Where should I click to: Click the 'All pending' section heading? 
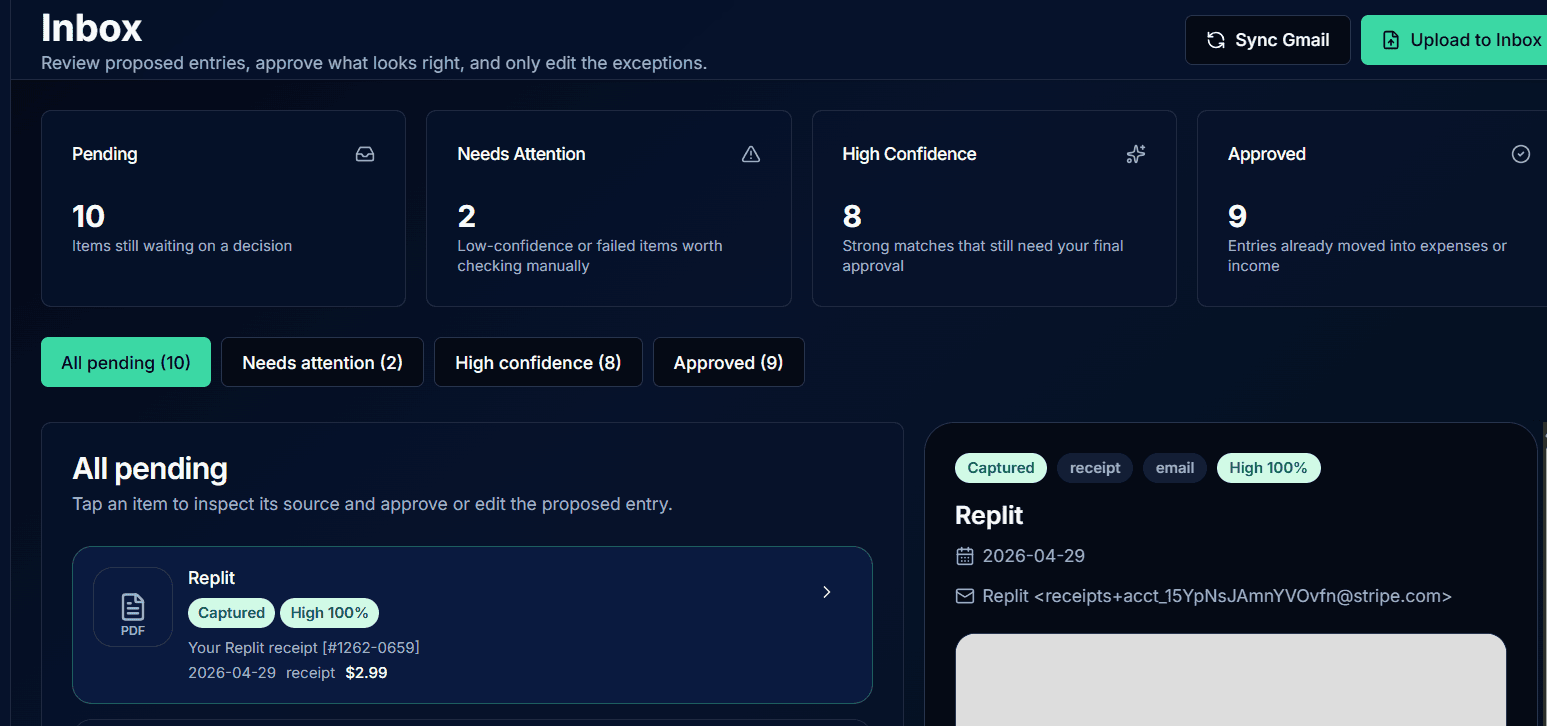point(150,469)
